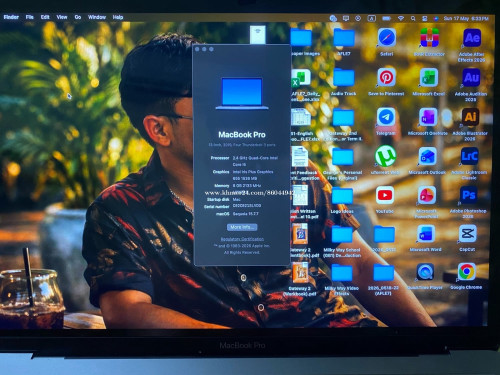Select the Gateway 2 Workbook PDF file

tap(300, 273)
